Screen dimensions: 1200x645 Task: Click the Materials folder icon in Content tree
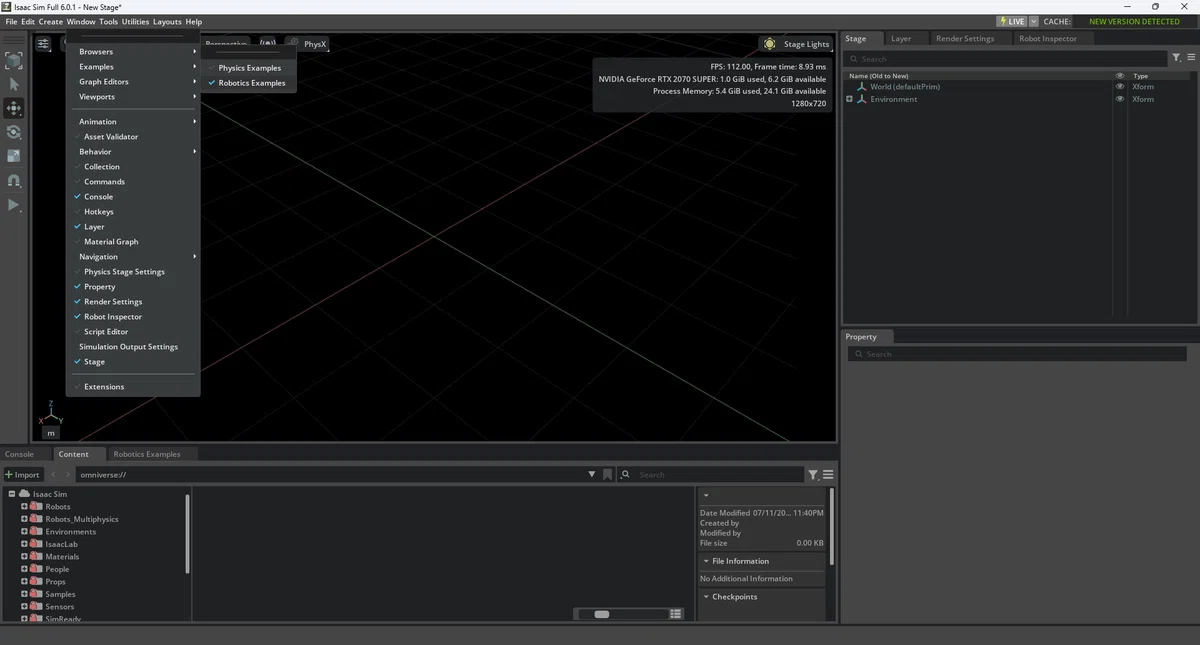point(38,557)
